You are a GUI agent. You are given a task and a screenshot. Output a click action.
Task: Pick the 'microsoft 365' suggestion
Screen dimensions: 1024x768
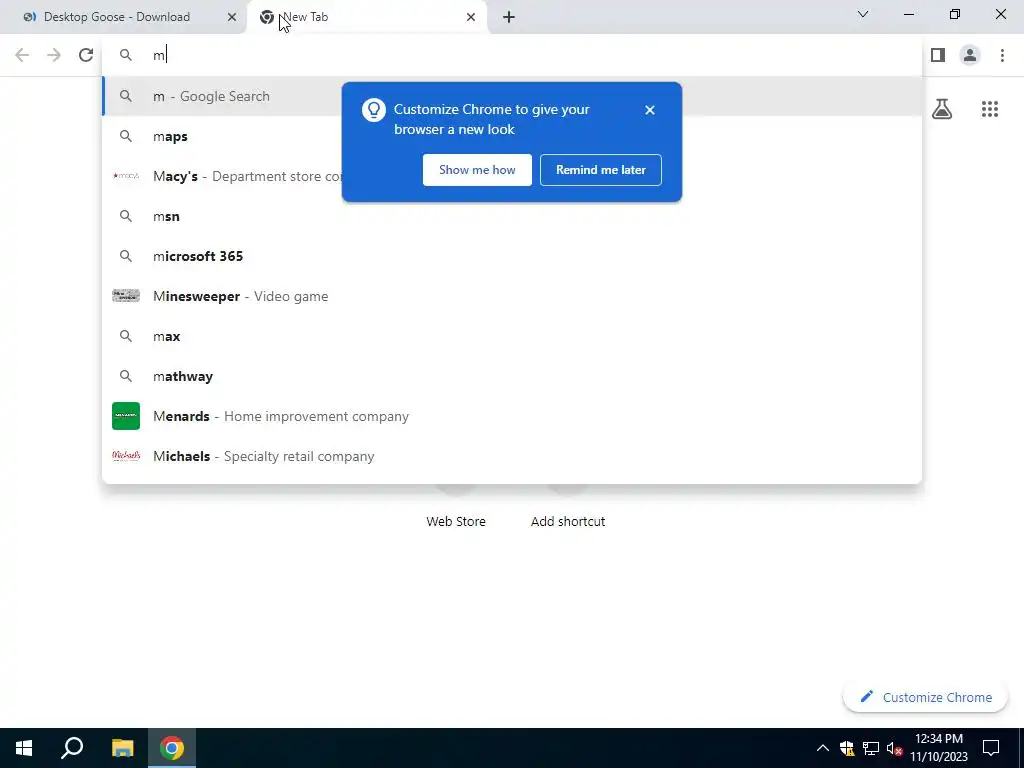[512, 256]
